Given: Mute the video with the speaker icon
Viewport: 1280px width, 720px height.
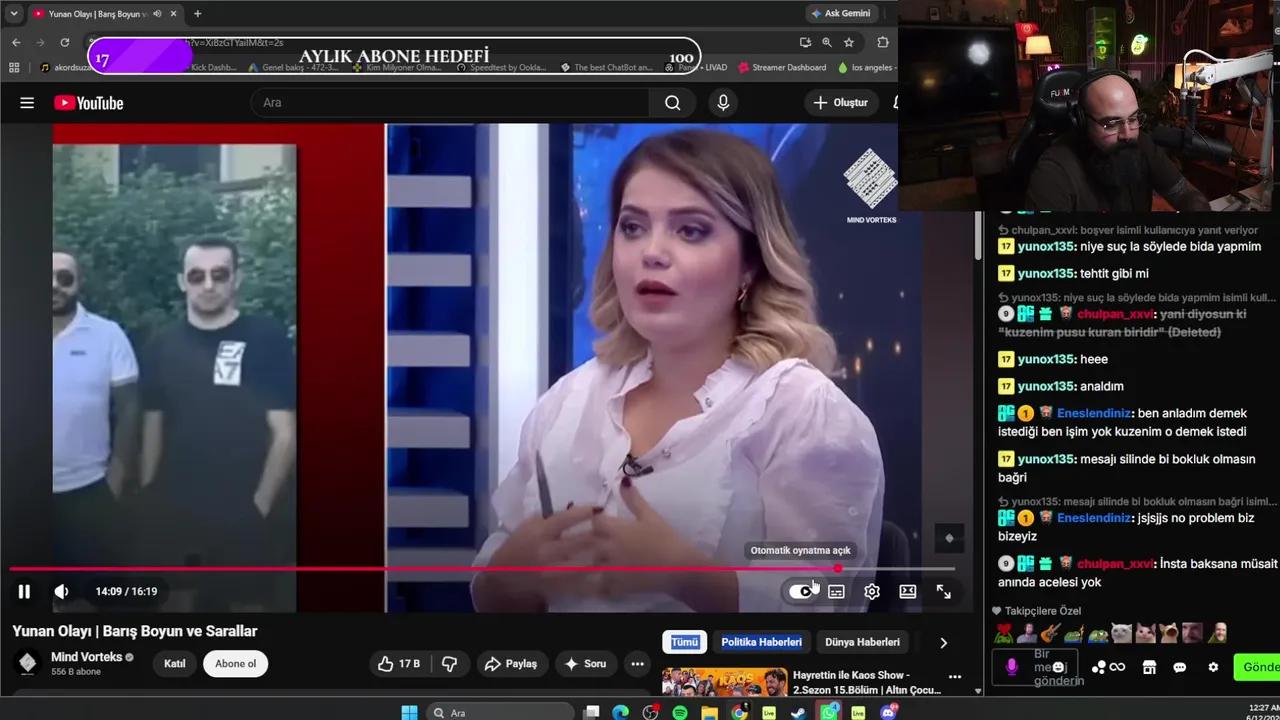Looking at the screenshot, I should coord(61,591).
